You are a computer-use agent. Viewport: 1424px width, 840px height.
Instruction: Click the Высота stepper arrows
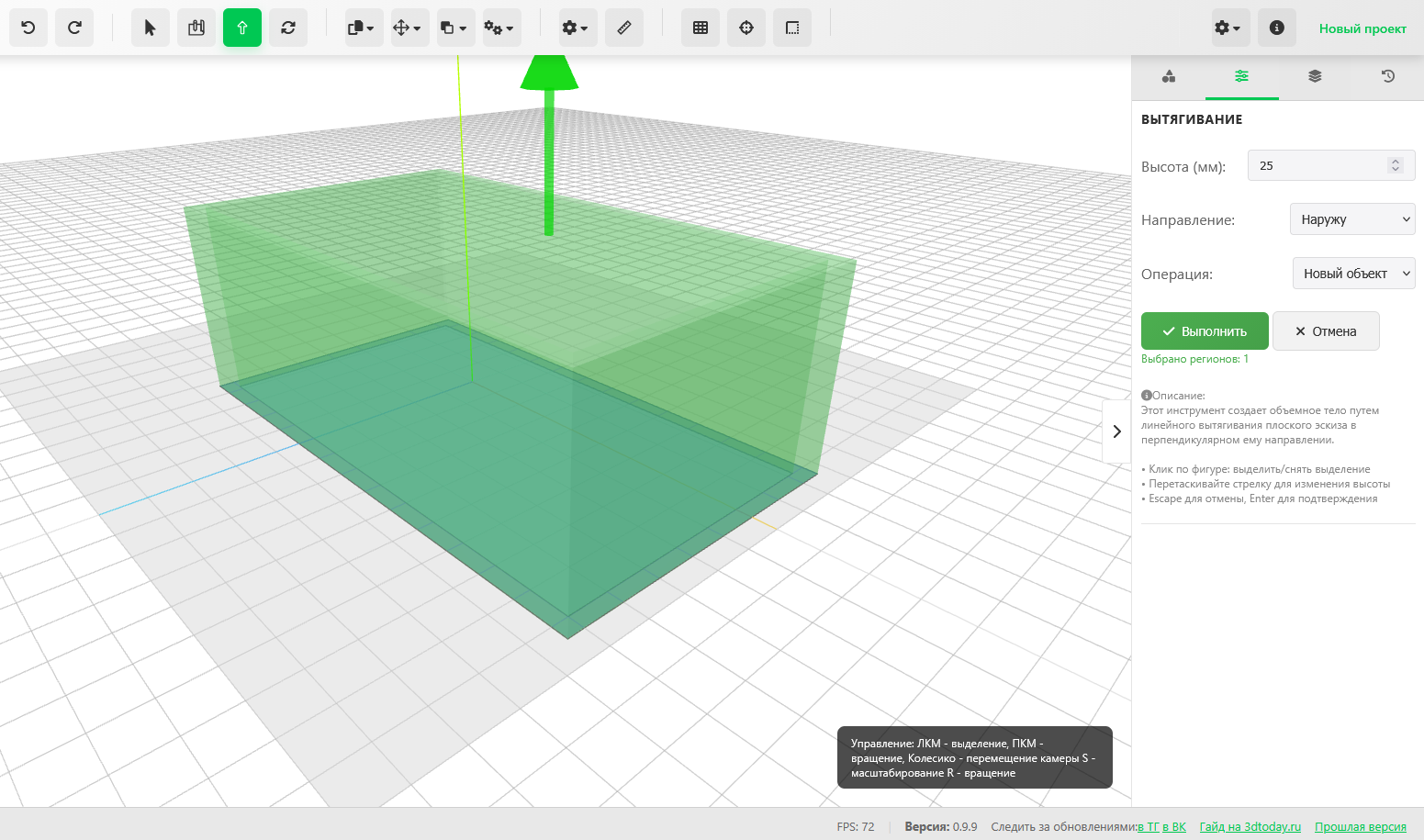1396,165
